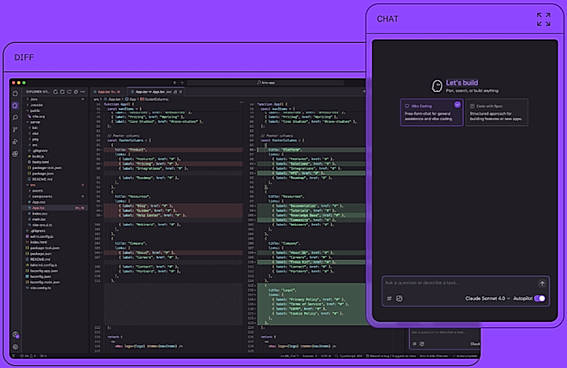Expand the public folder in Explorer
Image resolution: width=567 pixels, height=368 pixels.
pos(35,111)
